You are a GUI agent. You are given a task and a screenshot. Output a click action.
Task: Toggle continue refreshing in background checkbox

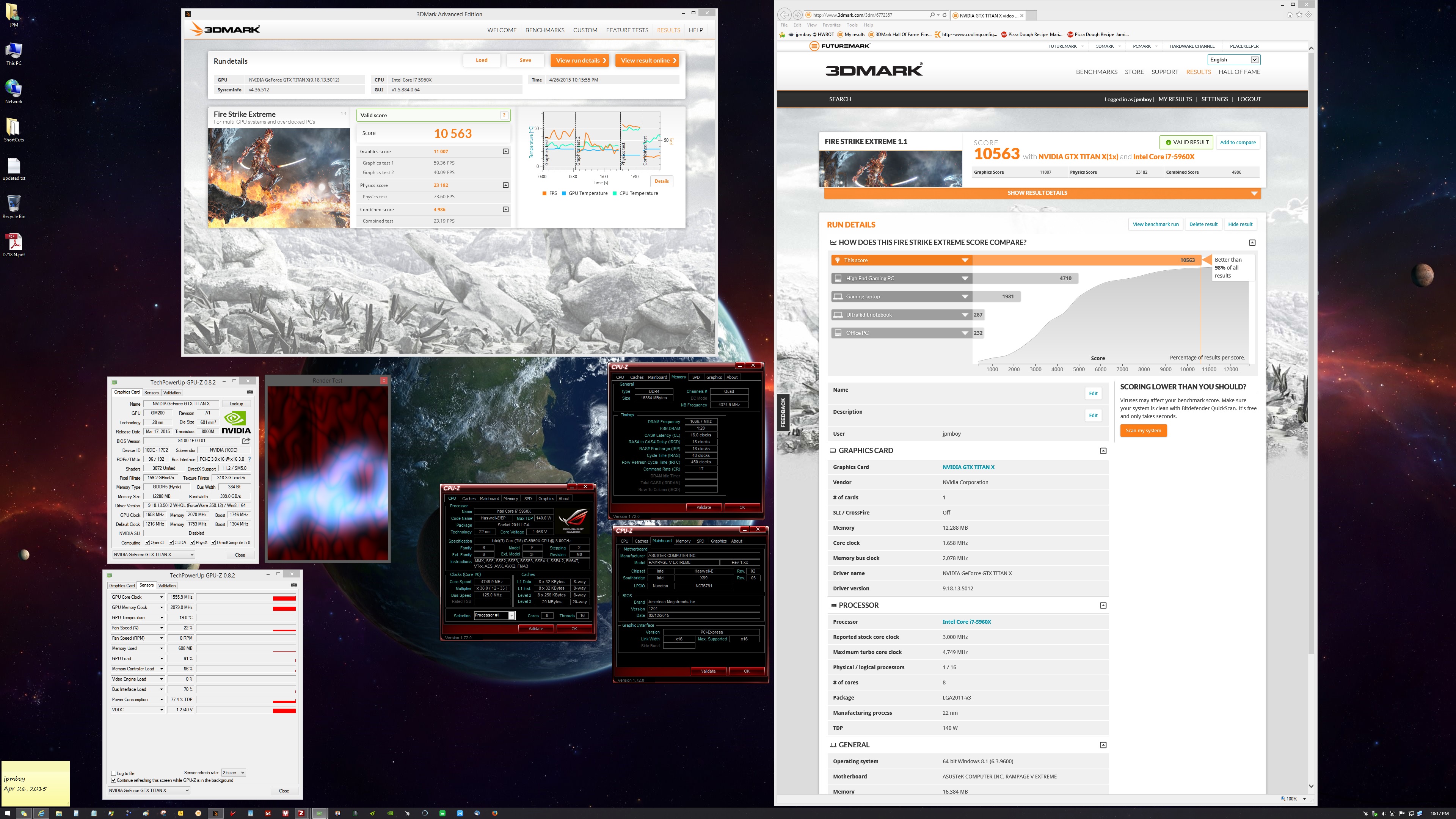pos(114,780)
